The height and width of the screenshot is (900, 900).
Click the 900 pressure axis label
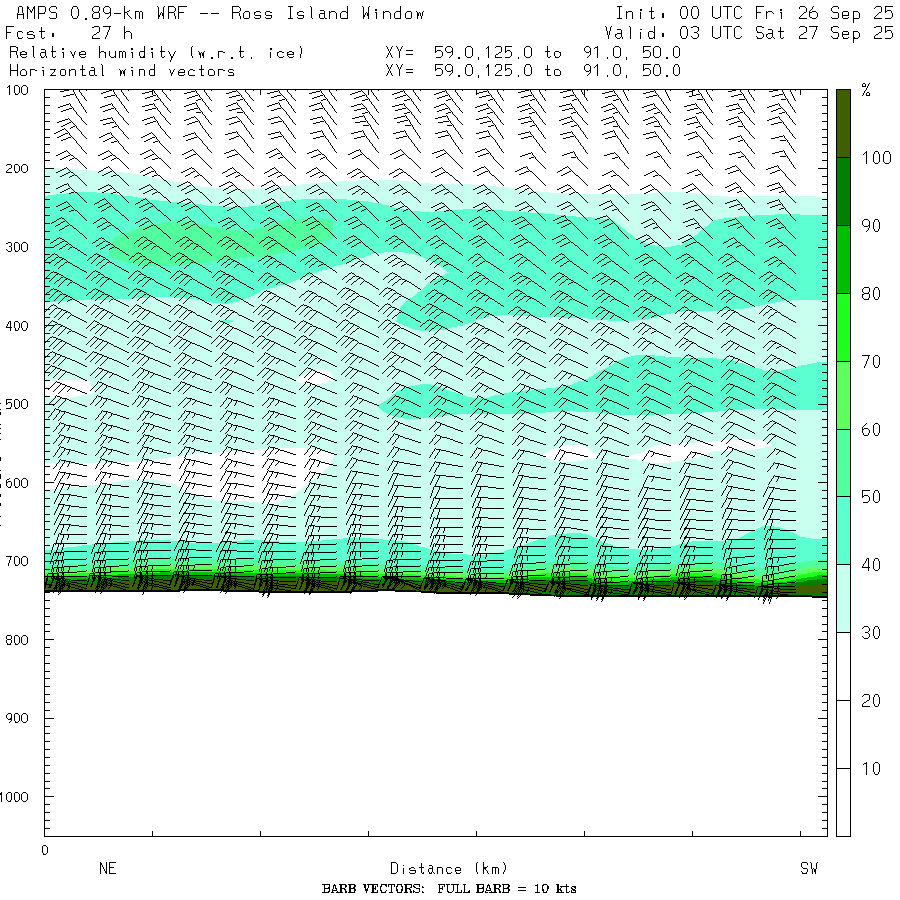point(17,718)
